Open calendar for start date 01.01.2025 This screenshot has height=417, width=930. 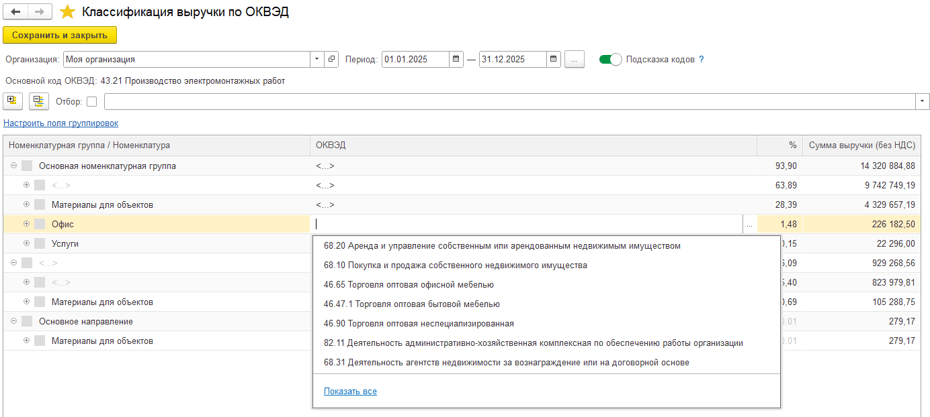pyautogui.click(x=457, y=60)
